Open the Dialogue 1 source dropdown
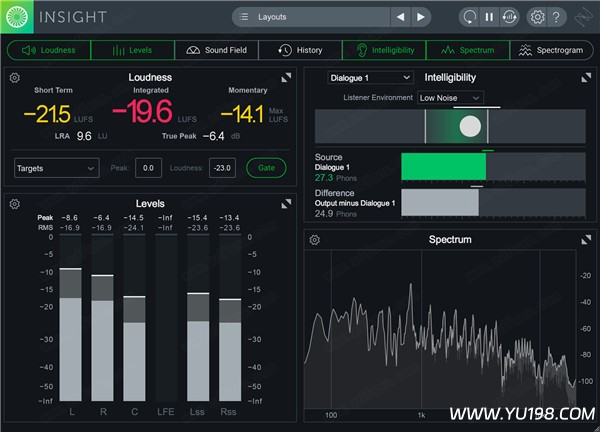 pyautogui.click(x=370, y=78)
